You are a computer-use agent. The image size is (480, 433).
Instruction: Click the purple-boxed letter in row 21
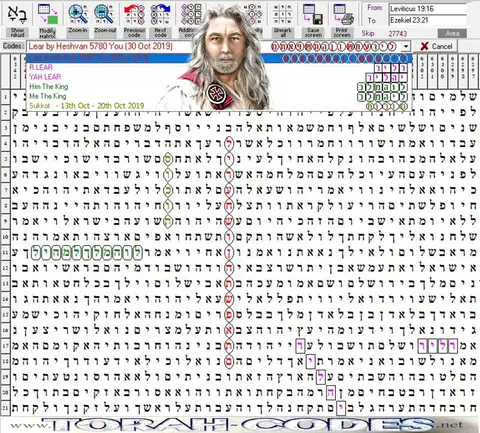click(x=341, y=408)
